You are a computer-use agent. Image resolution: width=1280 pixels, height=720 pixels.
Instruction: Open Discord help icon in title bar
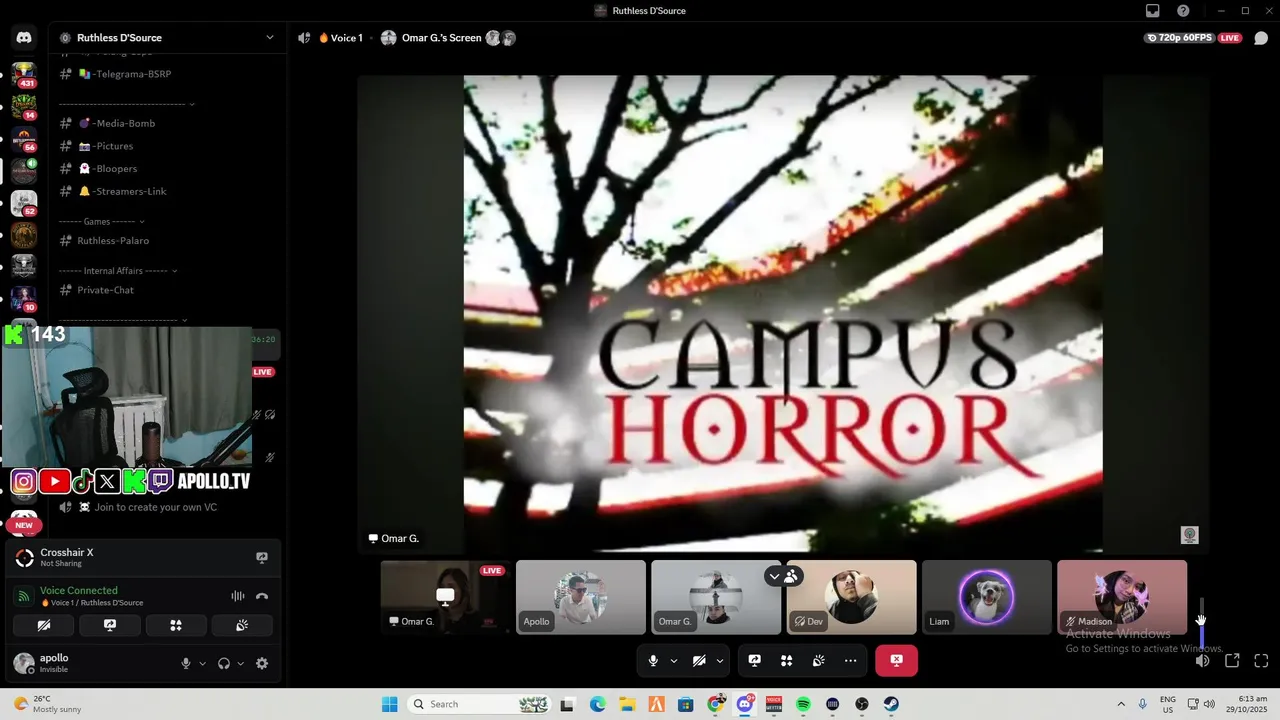pos(1184,11)
